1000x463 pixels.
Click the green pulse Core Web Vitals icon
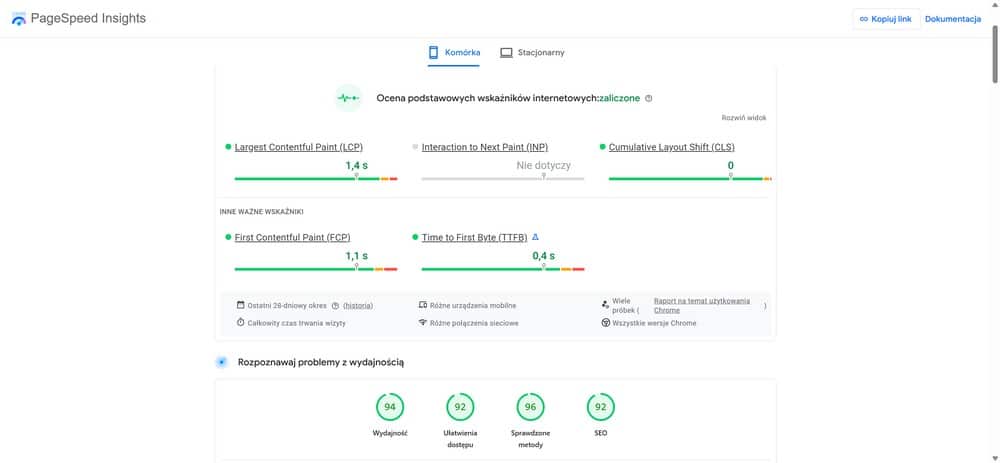348,98
